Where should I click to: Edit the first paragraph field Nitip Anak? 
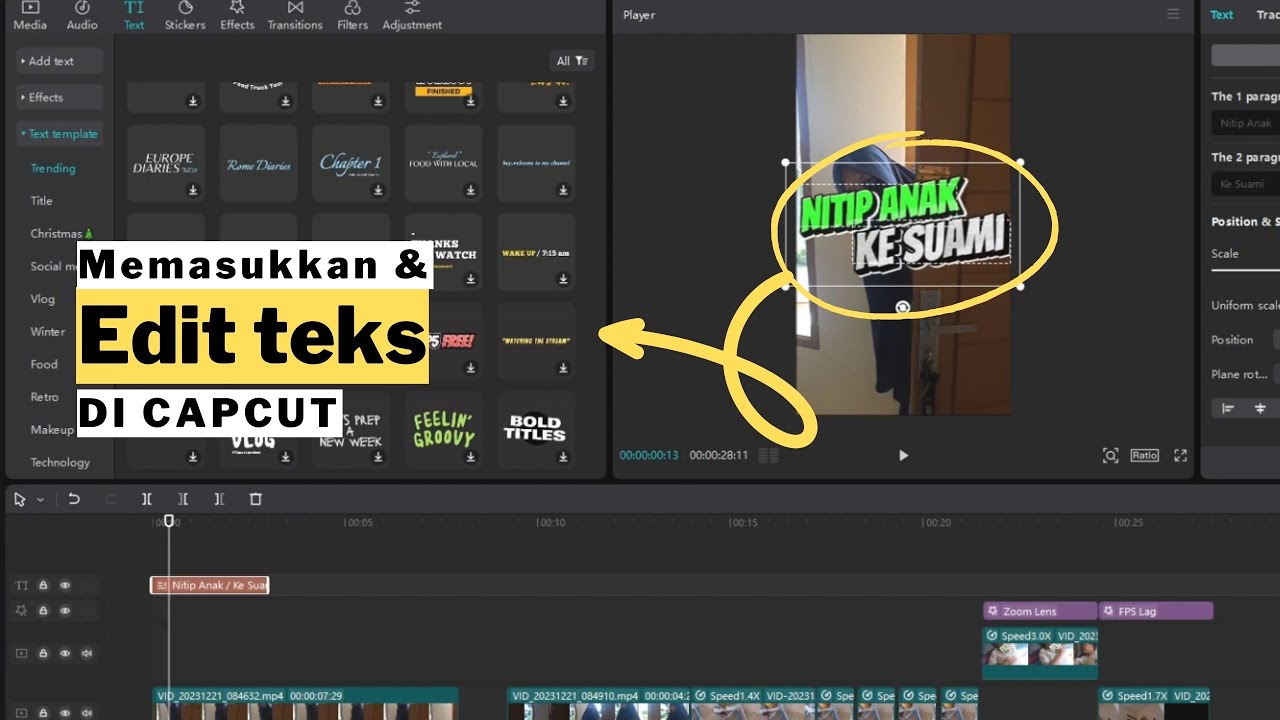pos(1246,123)
